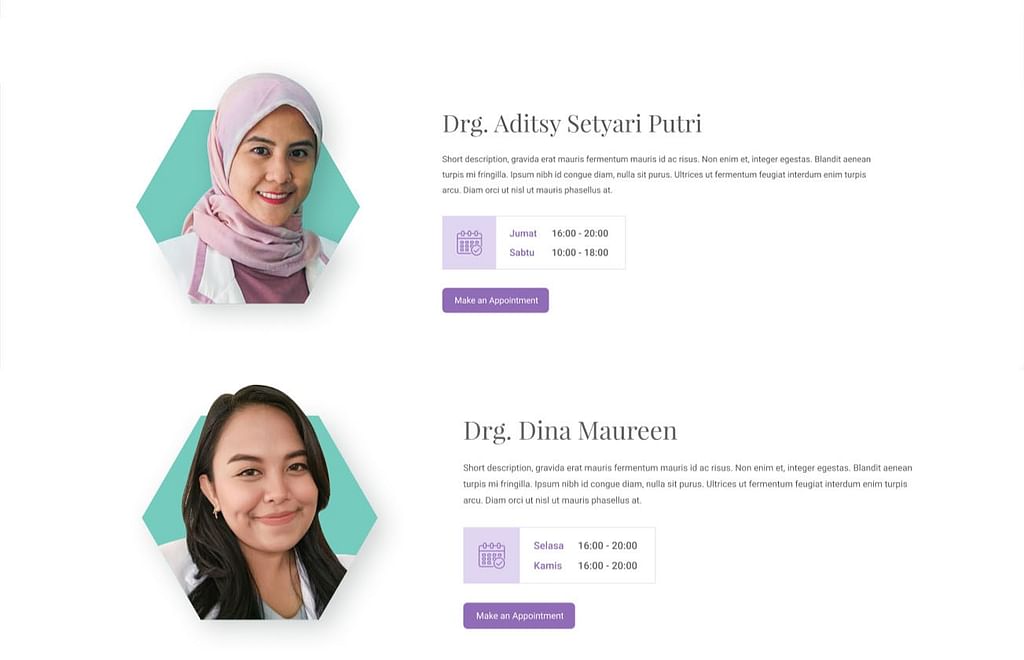Click calendar icon in Drg. Aditsy's schedule
Image resolution: width=1024 pixels, height=660 pixels.
point(469,243)
